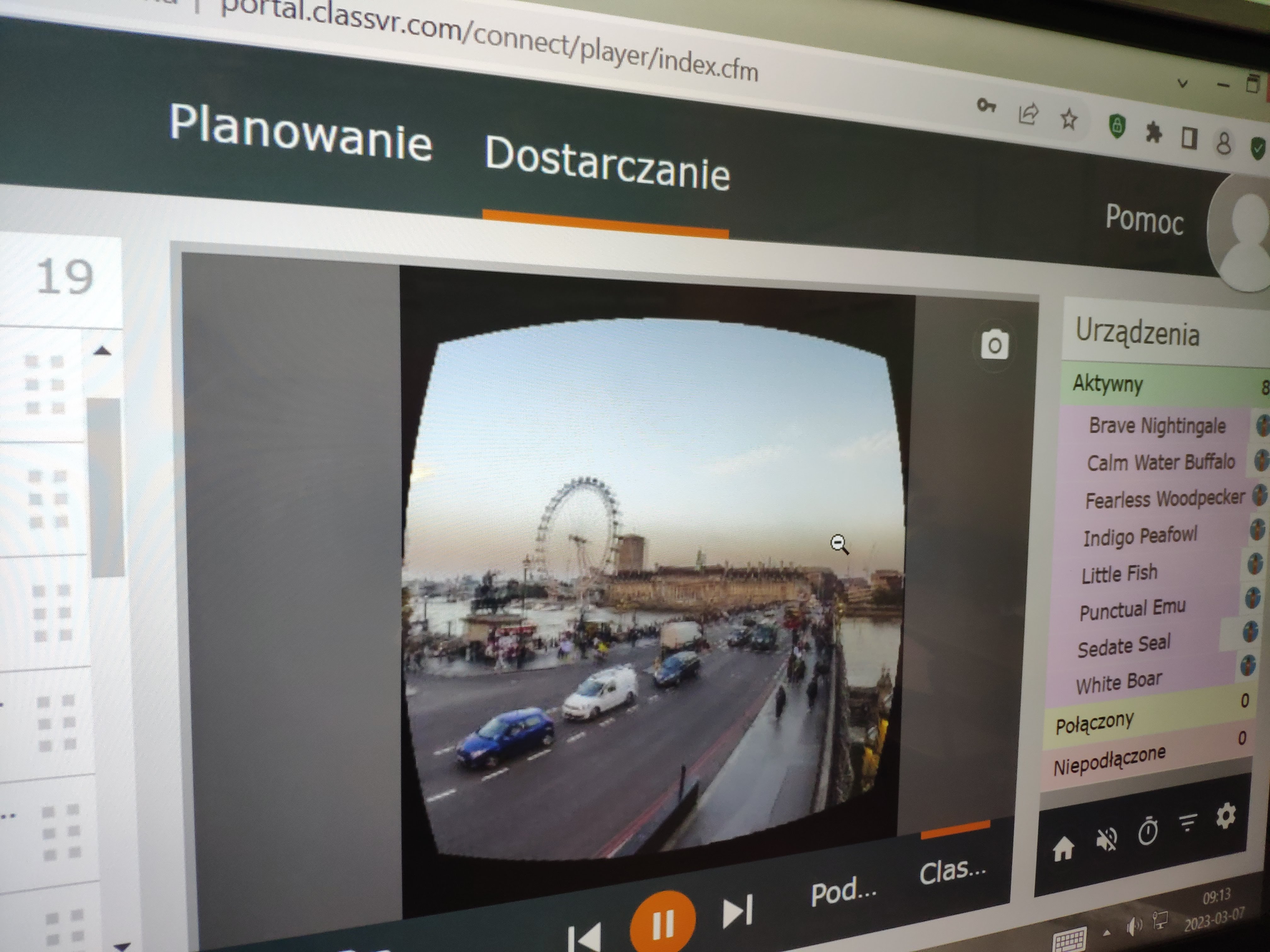Open device settings gear icon
The width and height of the screenshot is (1270, 952).
point(1226,815)
